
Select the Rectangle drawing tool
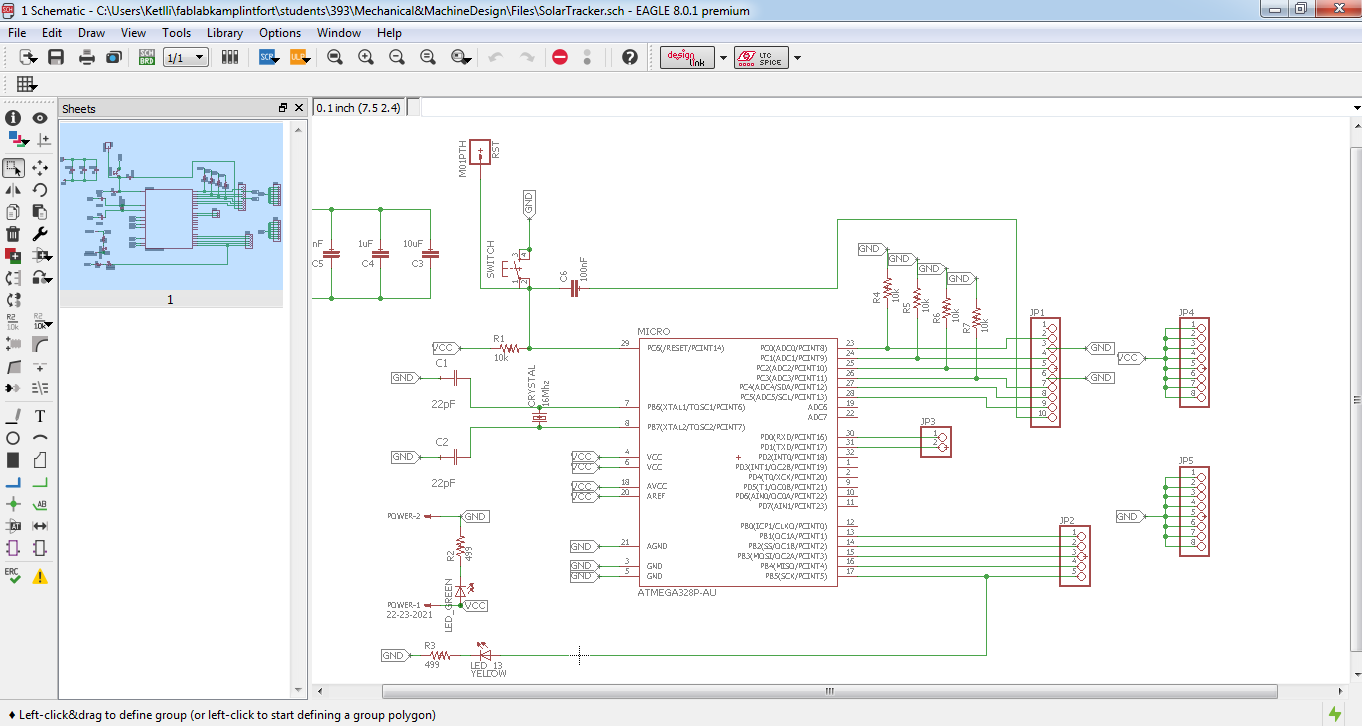point(13,460)
